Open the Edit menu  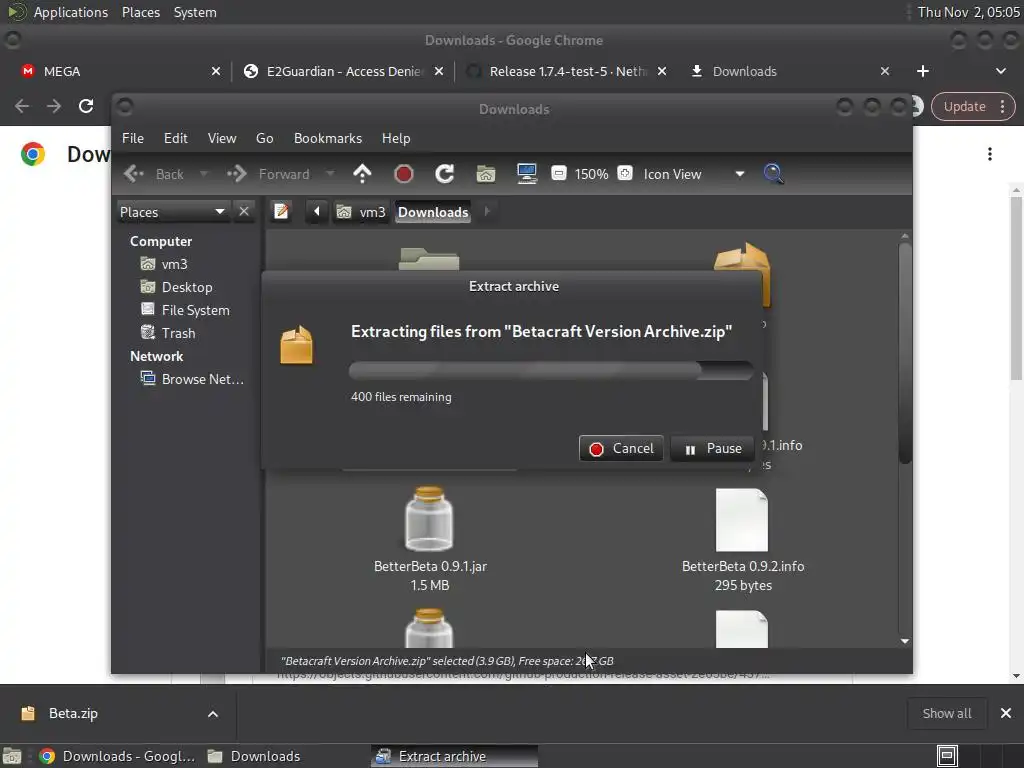[176, 138]
